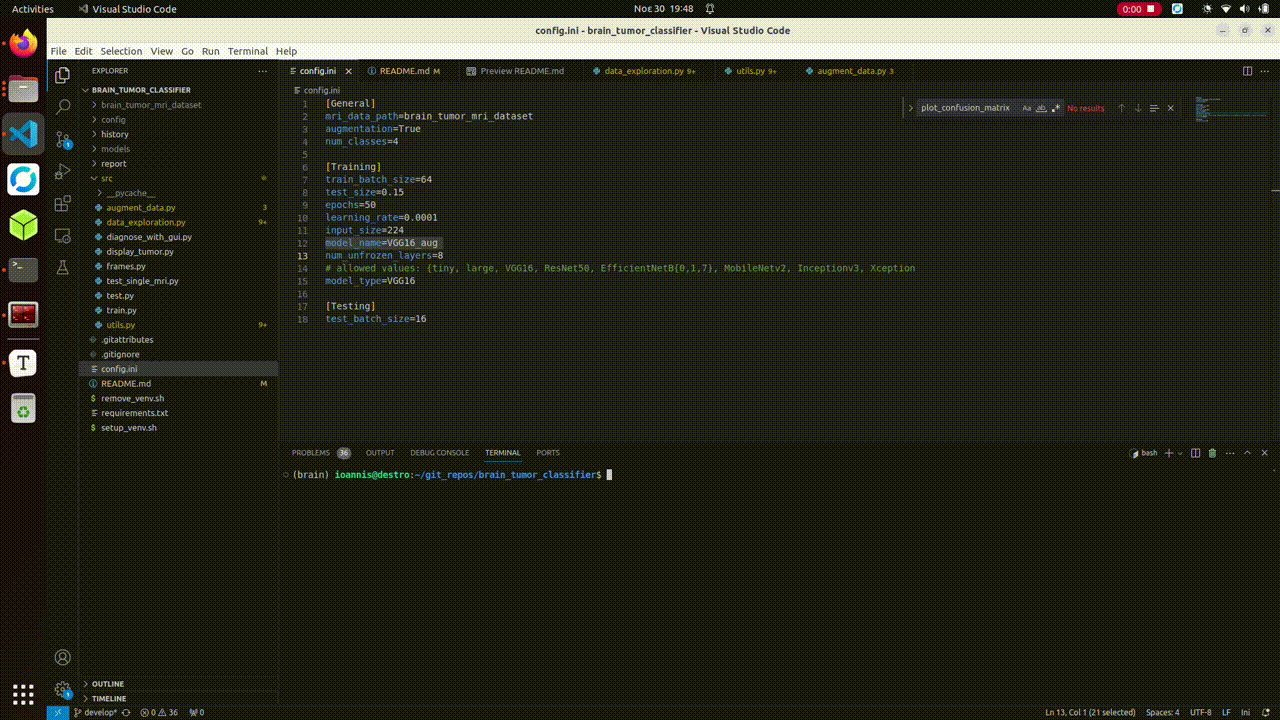This screenshot has height=720, width=1280.
Task: Show Applications grid in dock
Action: click(23, 693)
